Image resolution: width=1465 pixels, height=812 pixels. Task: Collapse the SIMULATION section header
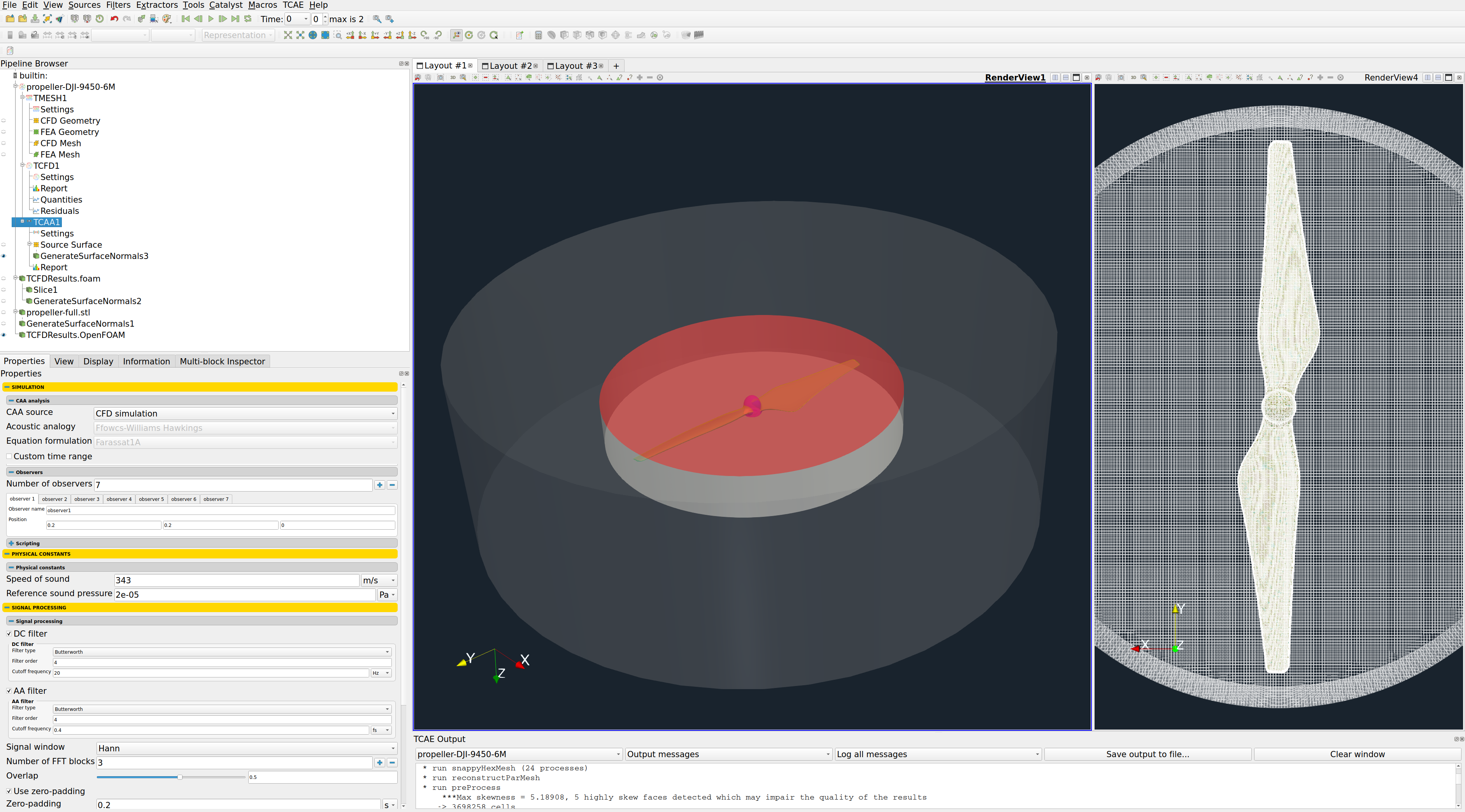(200, 387)
